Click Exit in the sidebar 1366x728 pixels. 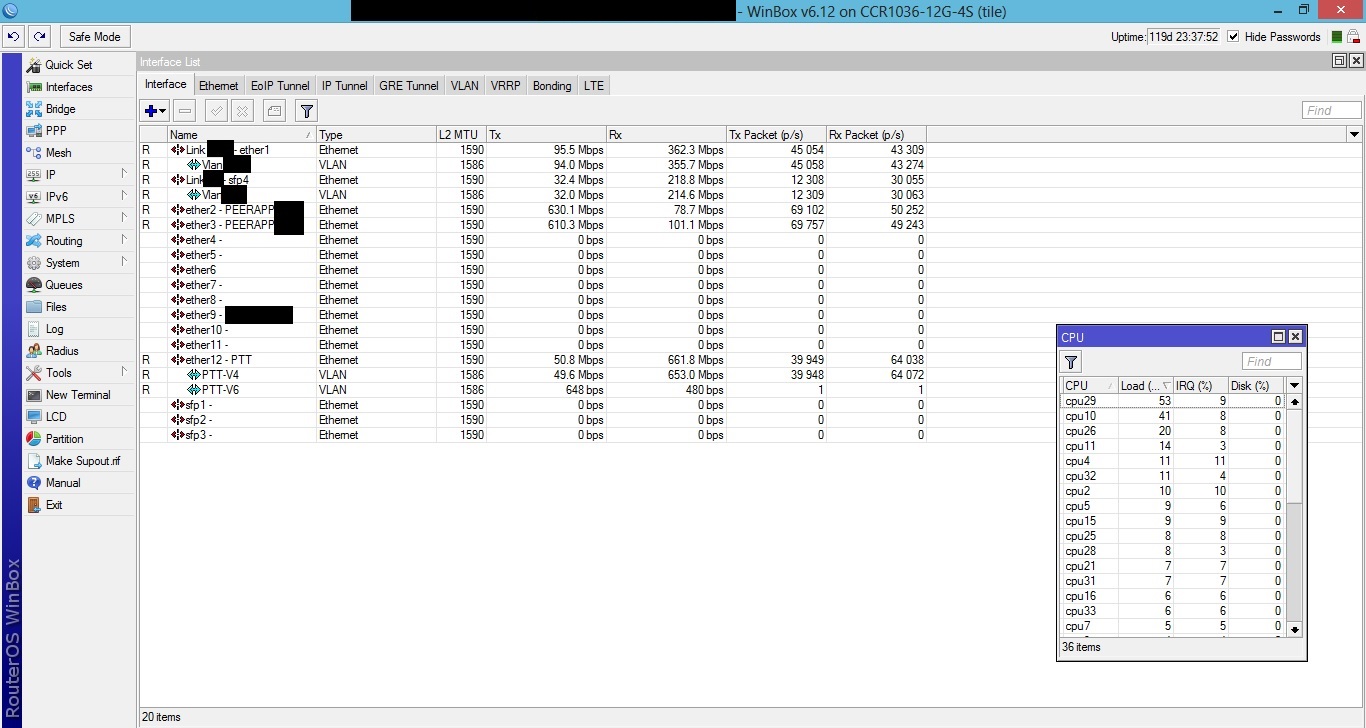tap(54, 505)
